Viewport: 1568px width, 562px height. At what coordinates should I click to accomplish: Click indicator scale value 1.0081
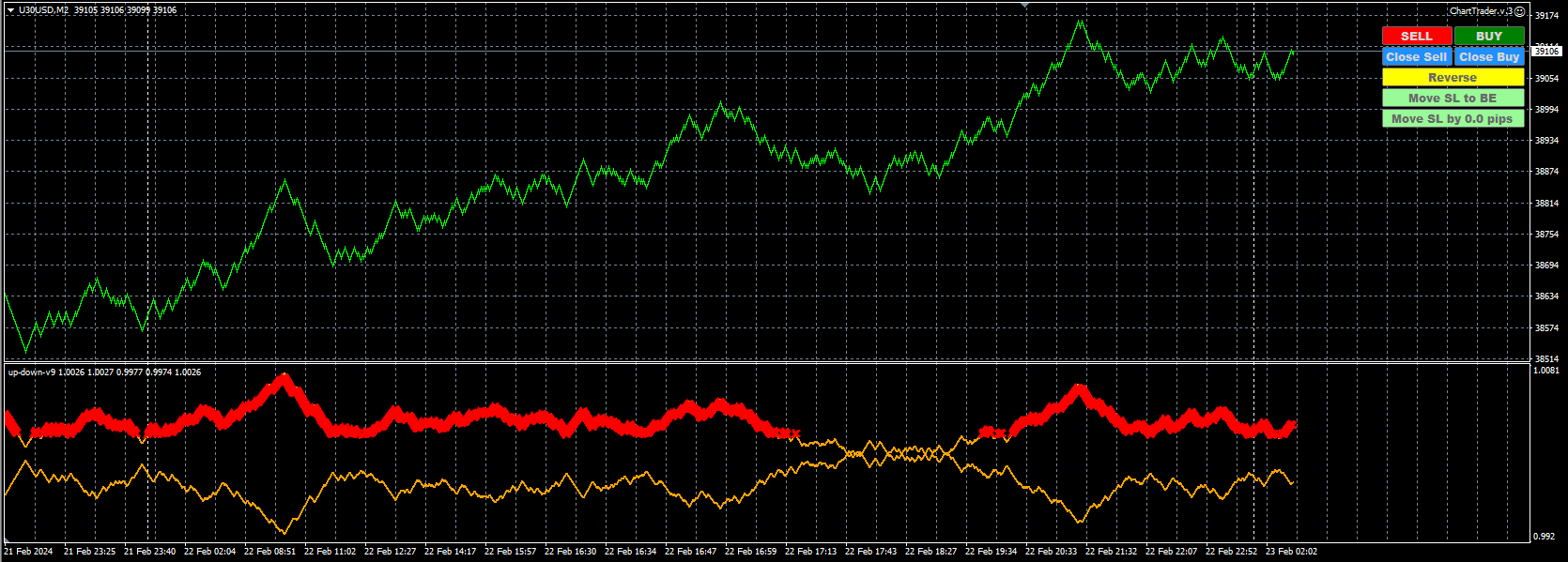pyautogui.click(x=1546, y=371)
